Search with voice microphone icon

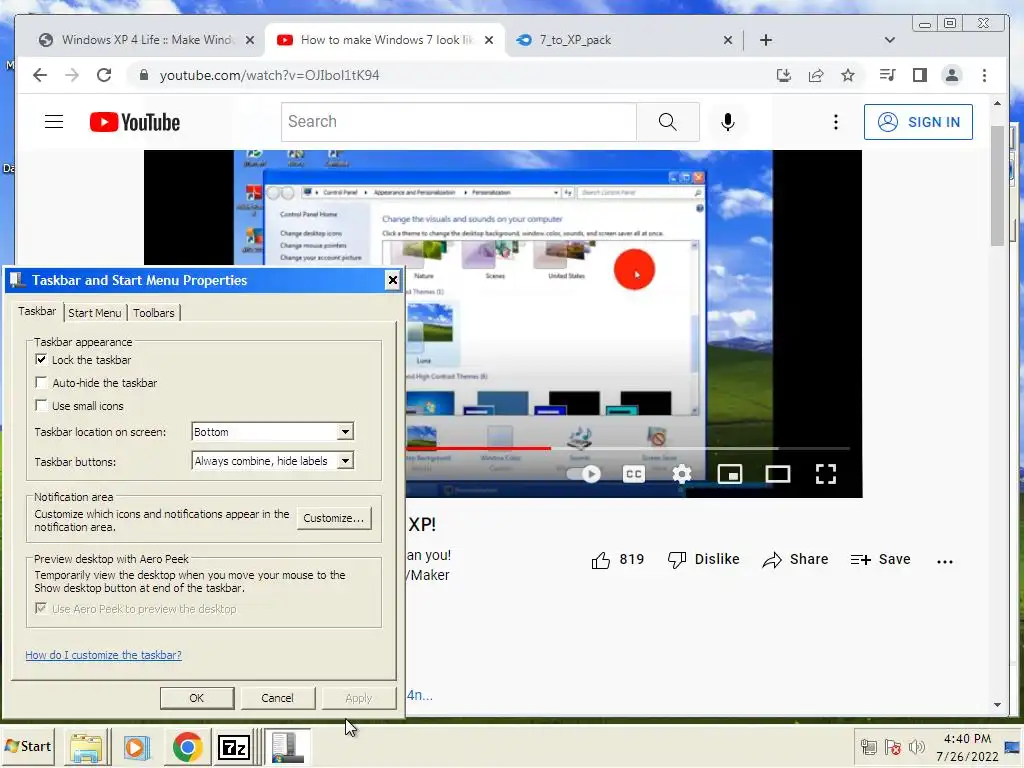[x=728, y=122]
